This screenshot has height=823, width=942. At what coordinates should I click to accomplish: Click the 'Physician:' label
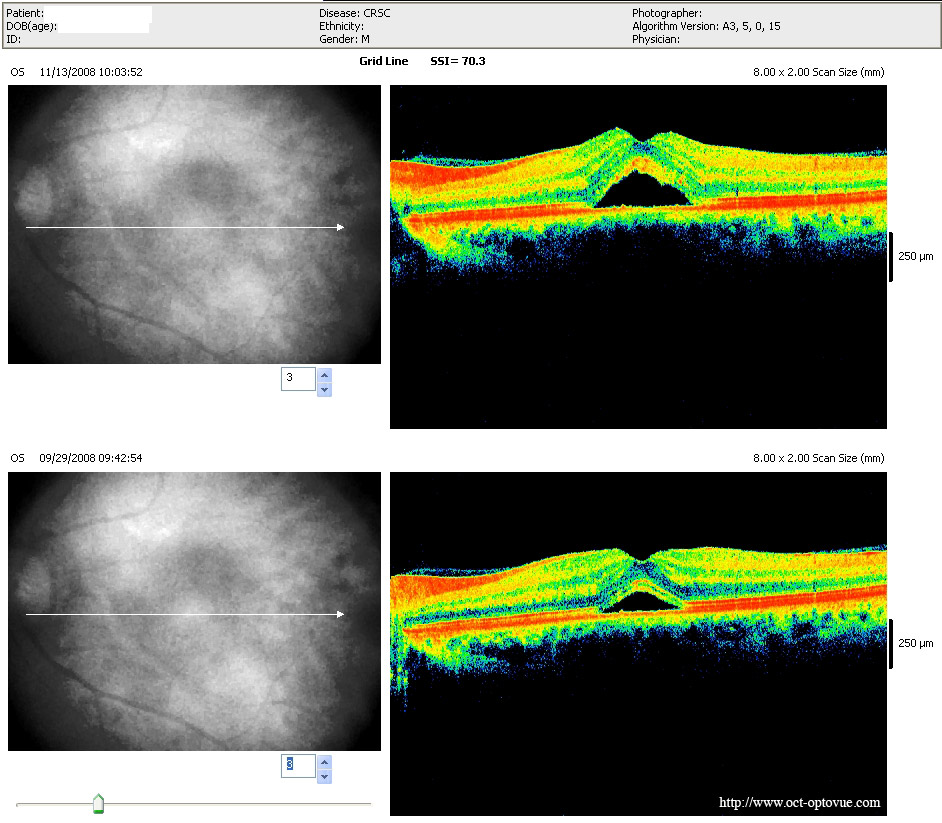click(x=656, y=39)
